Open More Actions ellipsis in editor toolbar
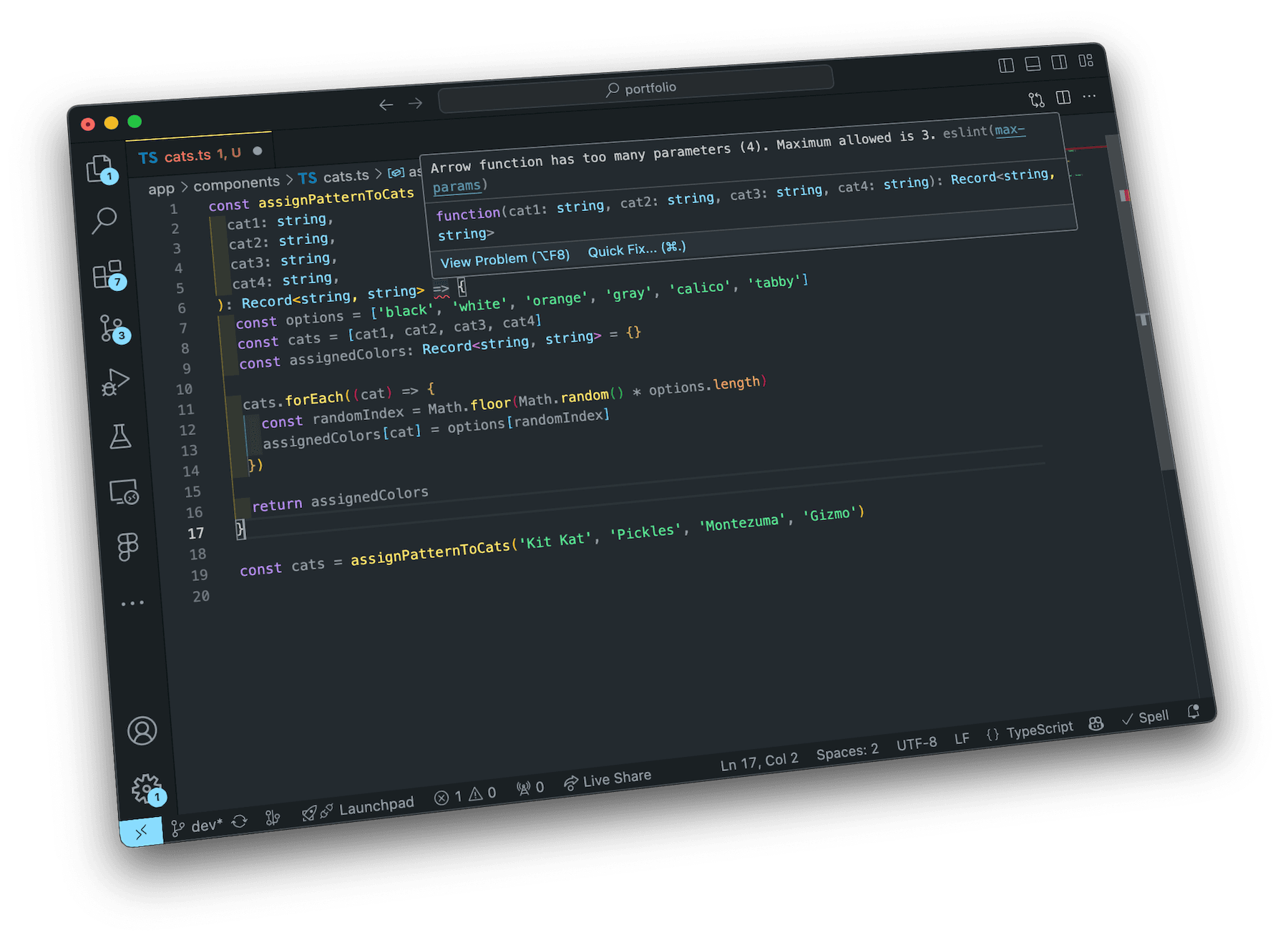 coord(1089,95)
